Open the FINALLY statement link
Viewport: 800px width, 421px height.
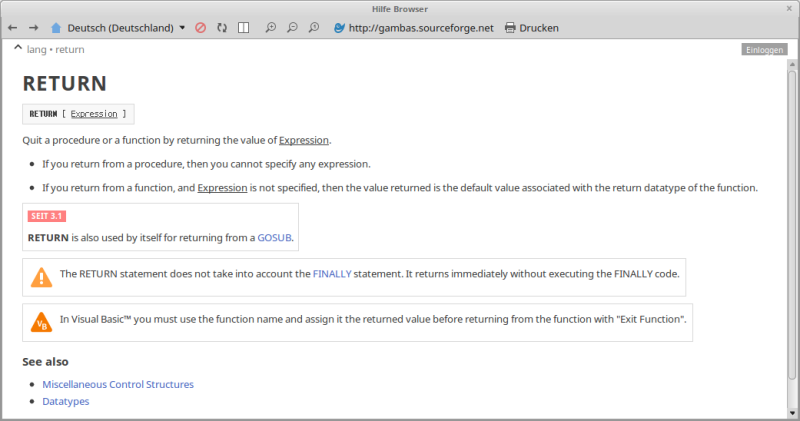[331, 273]
